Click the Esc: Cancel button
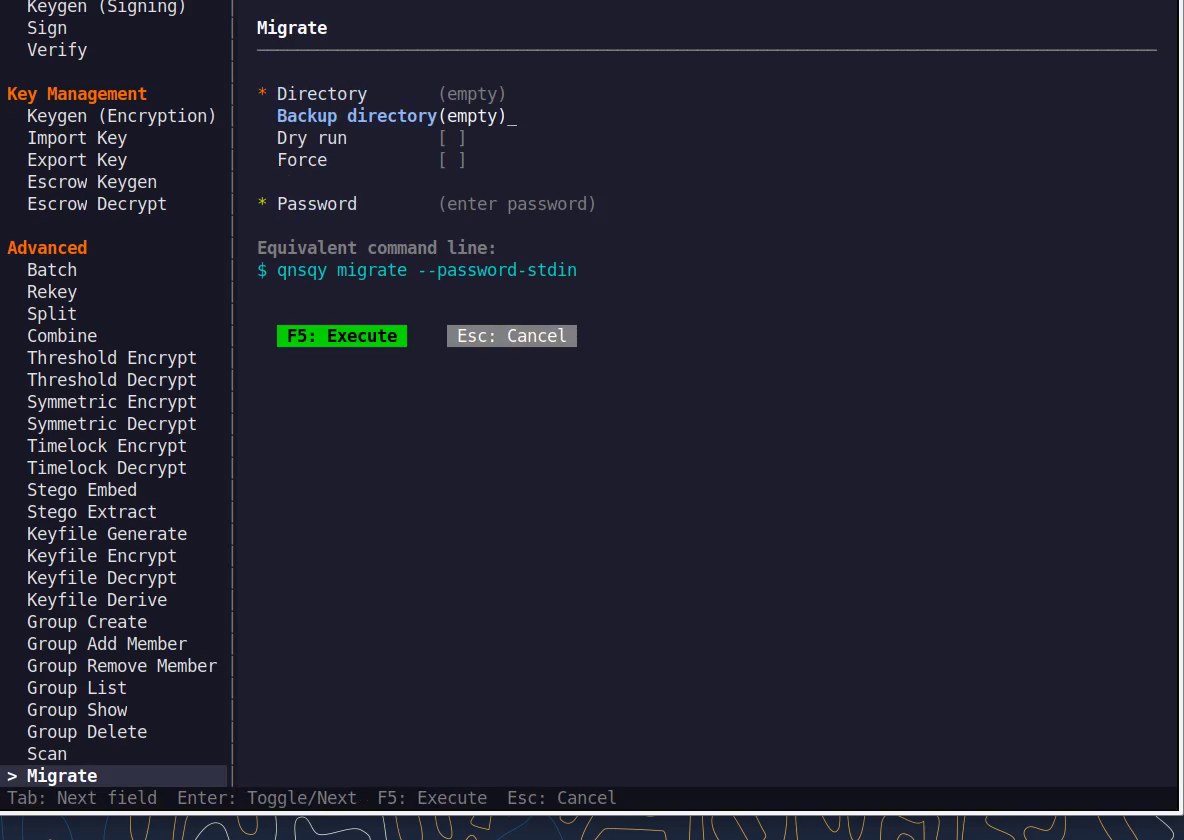This screenshot has height=840, width=1184. point(512,336)
